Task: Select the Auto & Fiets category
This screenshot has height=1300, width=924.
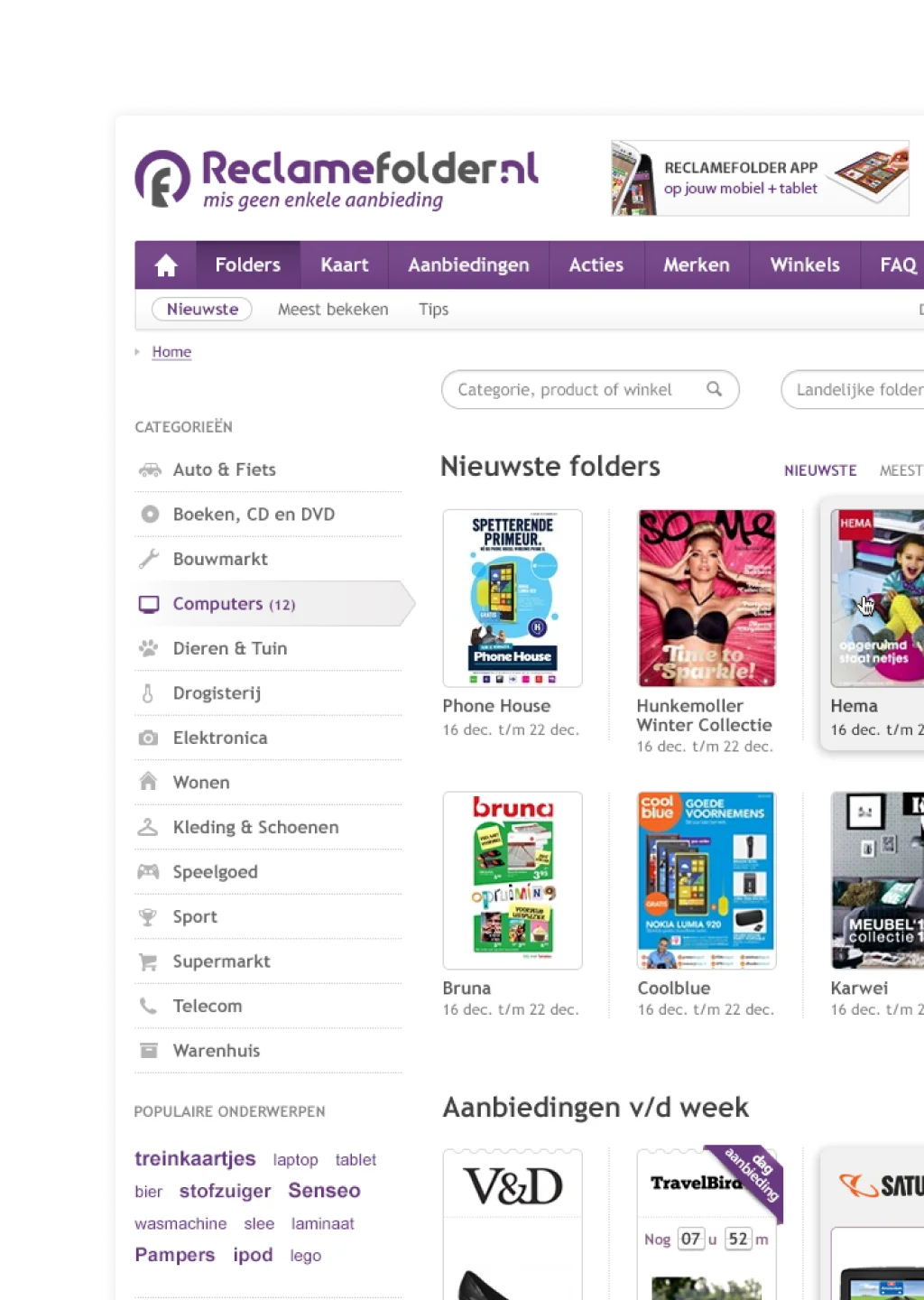Action: click(268, 469)
